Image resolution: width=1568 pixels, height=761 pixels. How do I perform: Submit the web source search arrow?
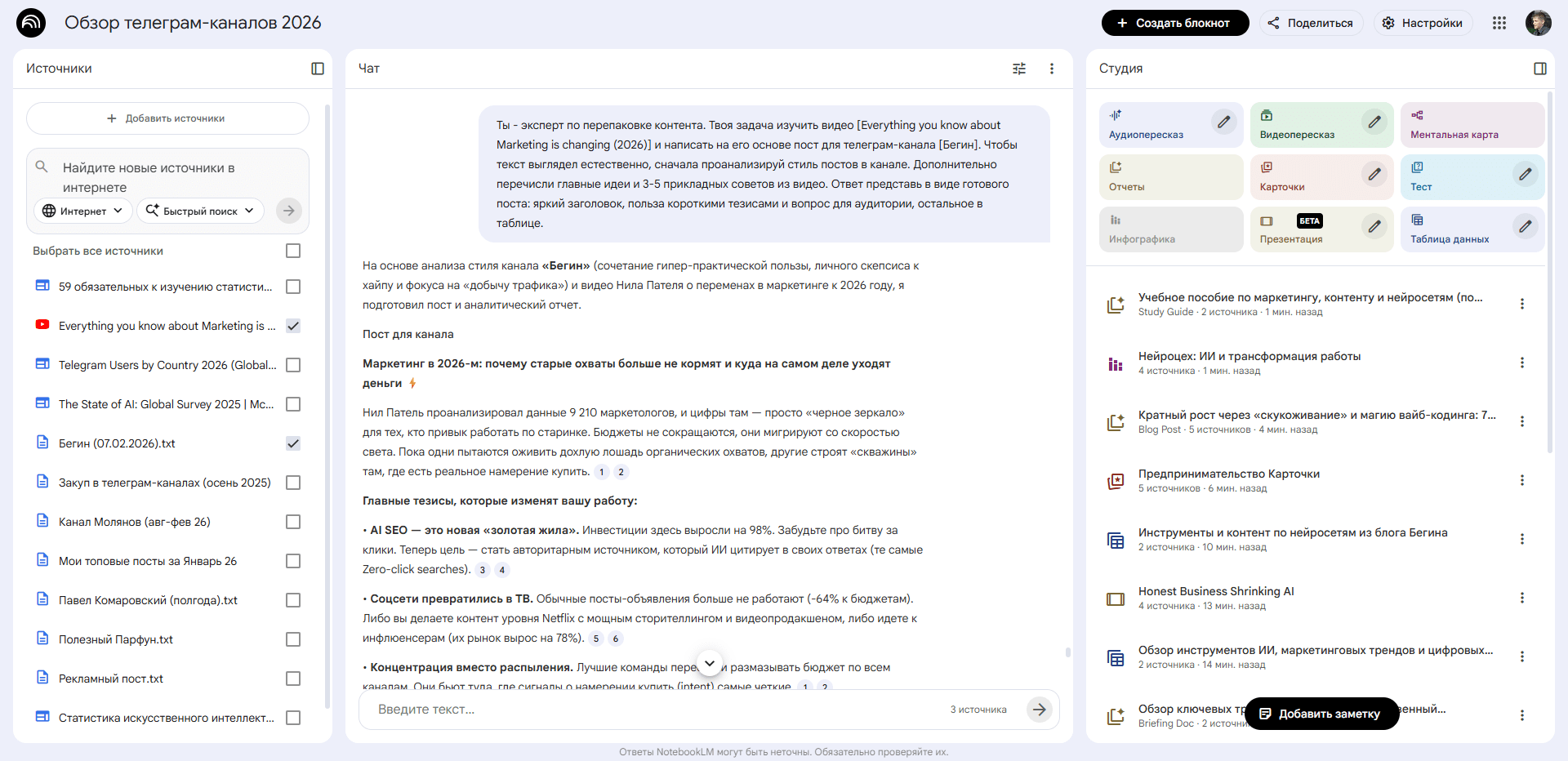coord(288,211)
